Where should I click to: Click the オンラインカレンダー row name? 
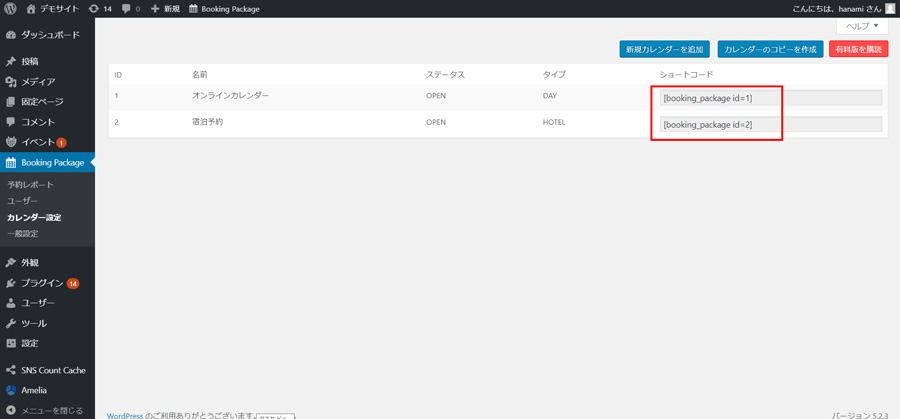tap(230, 96)
